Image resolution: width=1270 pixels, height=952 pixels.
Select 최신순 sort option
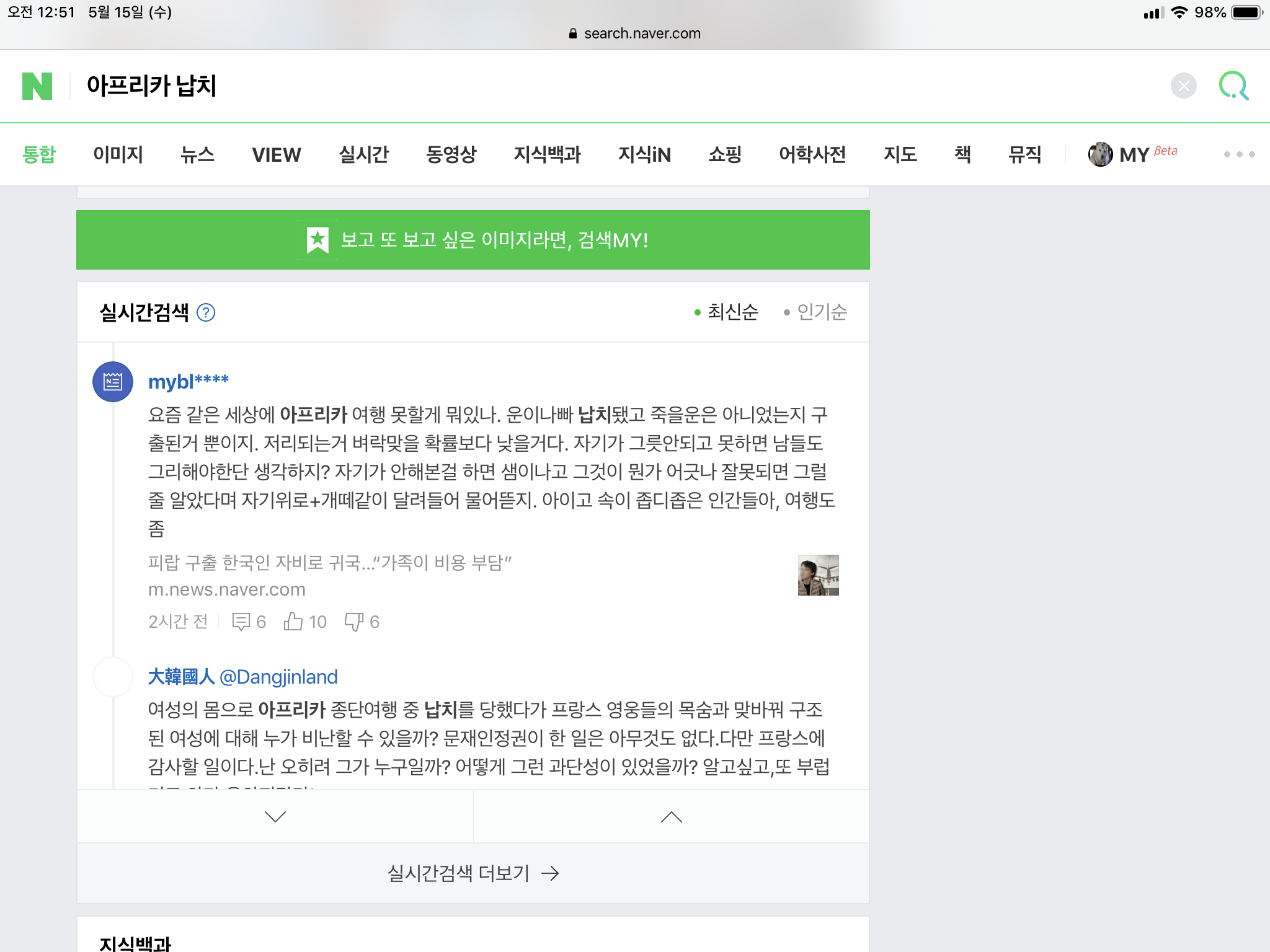(x=732, y=312)
